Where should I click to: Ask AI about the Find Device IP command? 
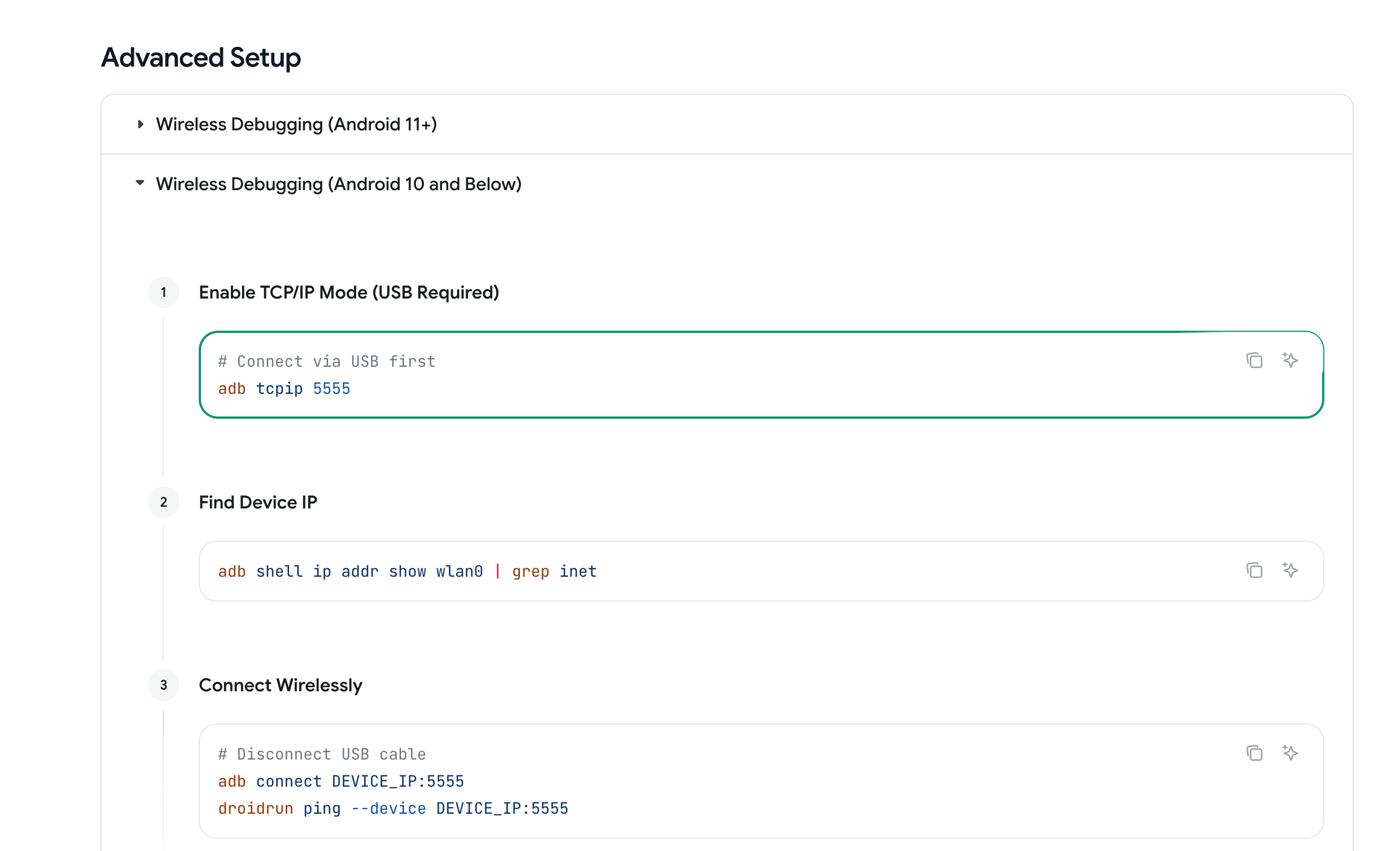pyautogui.click(x=1290, y=570)
